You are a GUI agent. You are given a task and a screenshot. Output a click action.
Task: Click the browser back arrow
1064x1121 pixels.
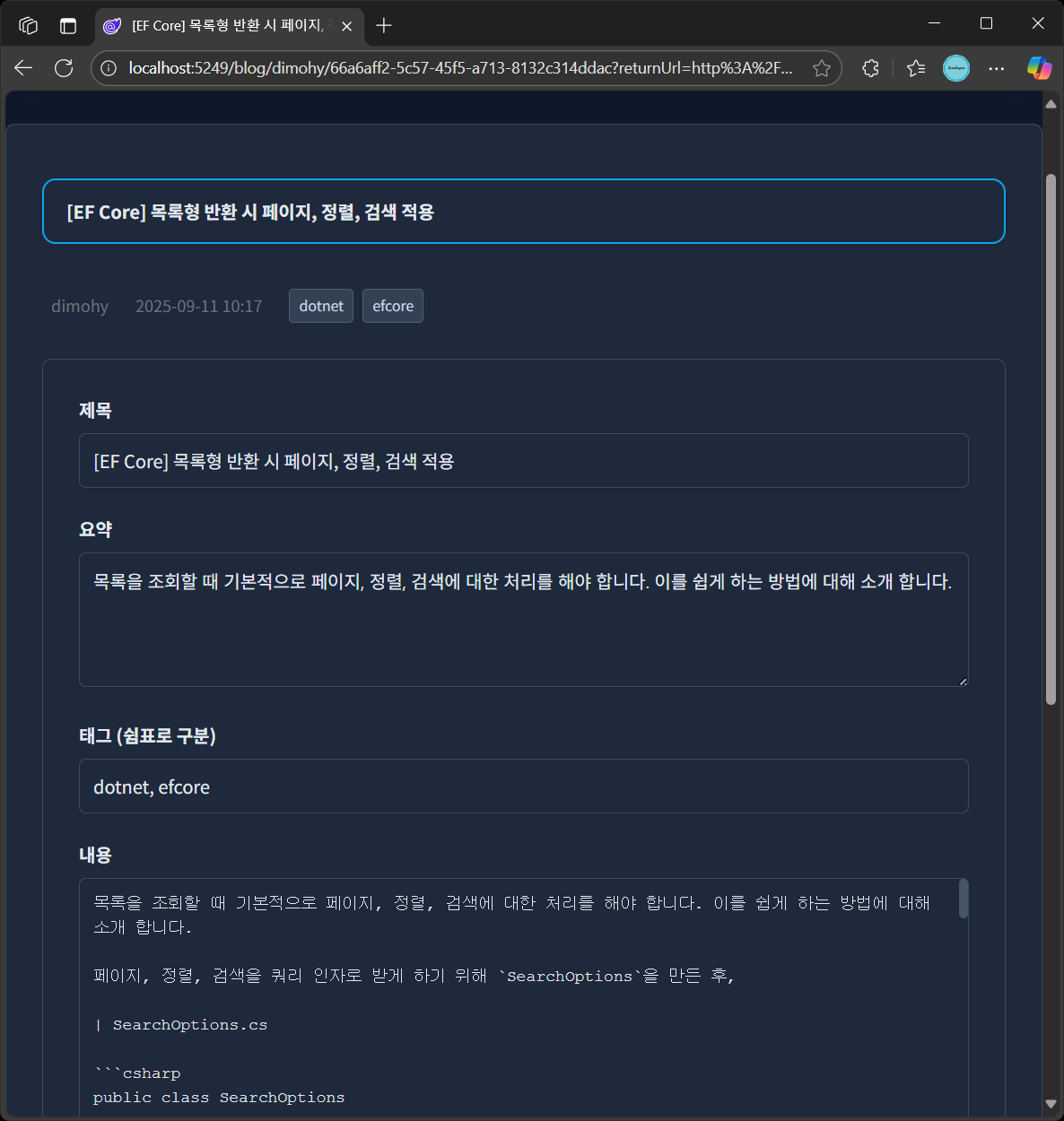coord(23,68)
